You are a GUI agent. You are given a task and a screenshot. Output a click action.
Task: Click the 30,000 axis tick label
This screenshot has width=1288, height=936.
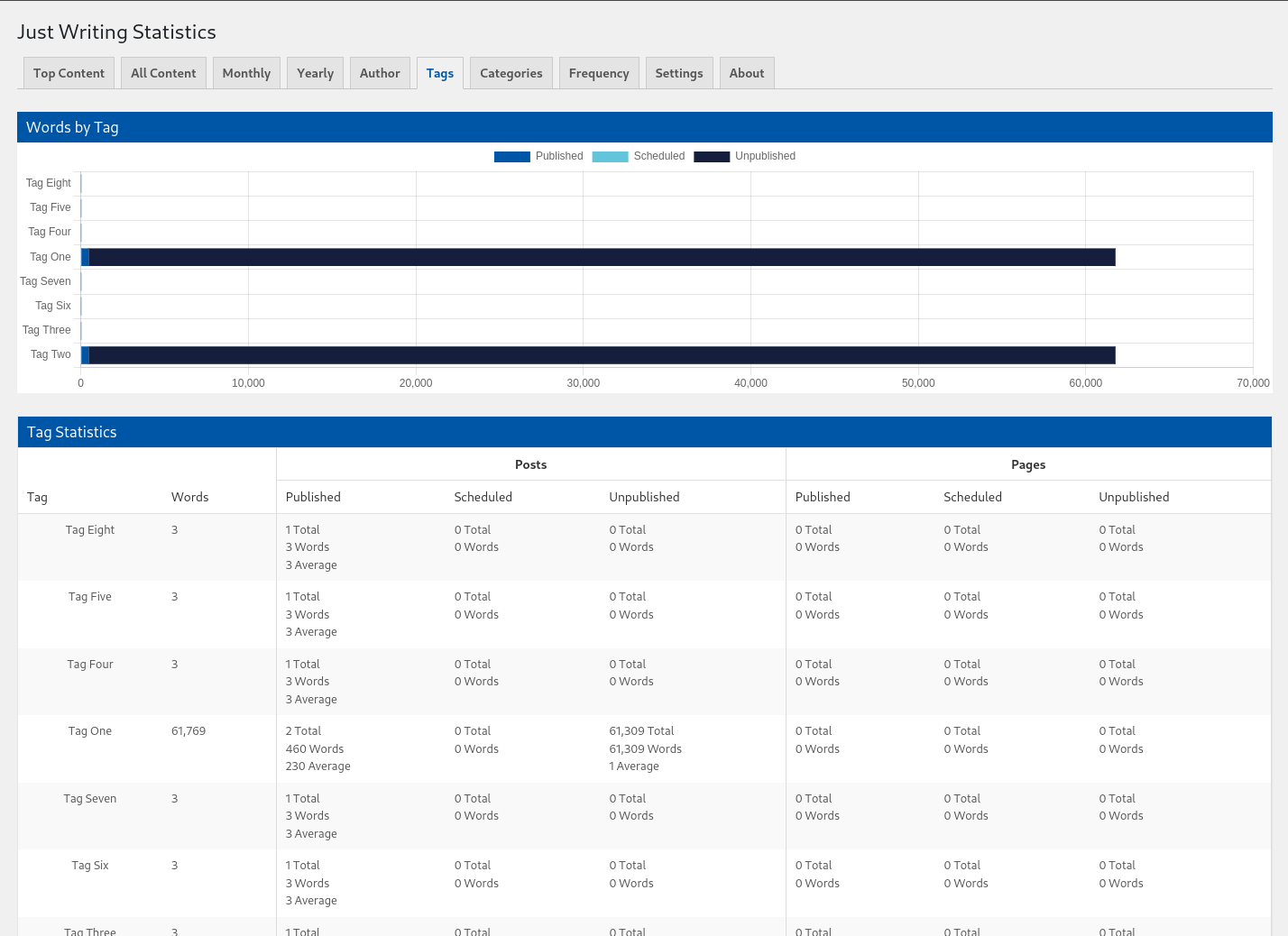point(584,383)
